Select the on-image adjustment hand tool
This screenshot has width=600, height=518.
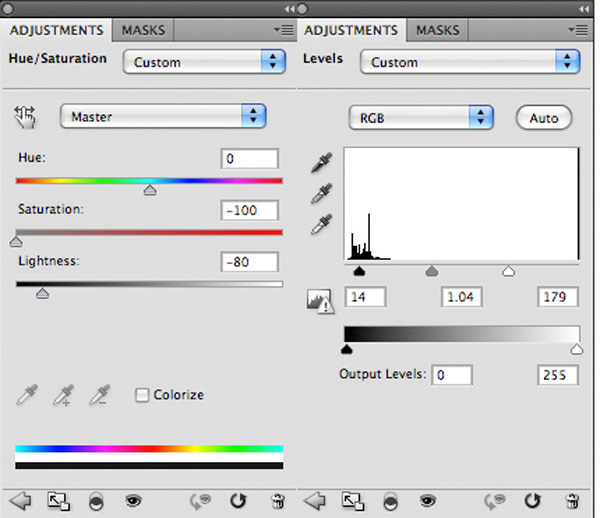pyautogui.click(x=24, y=117)
